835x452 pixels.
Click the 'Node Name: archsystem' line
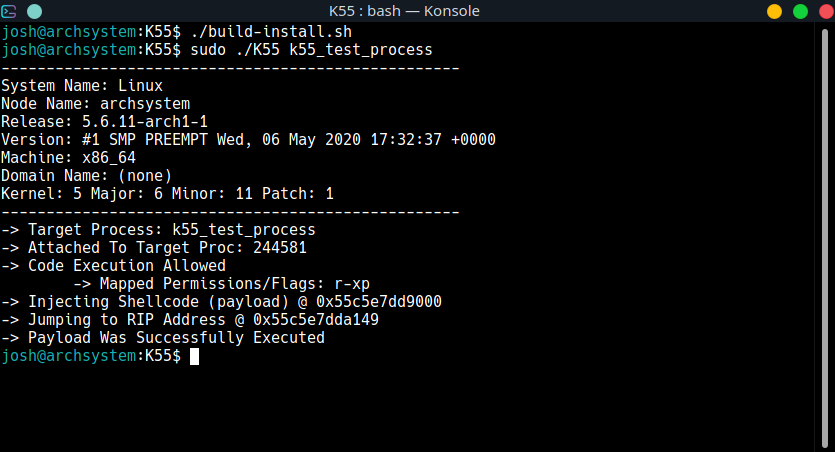[x=95, y=104]
